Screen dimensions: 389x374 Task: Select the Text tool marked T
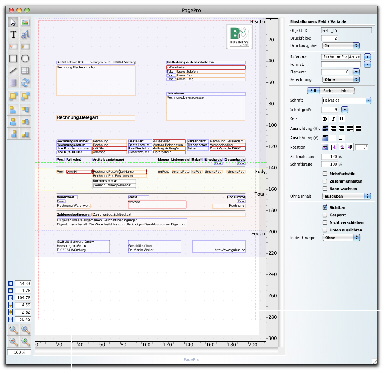coord(13,35)
